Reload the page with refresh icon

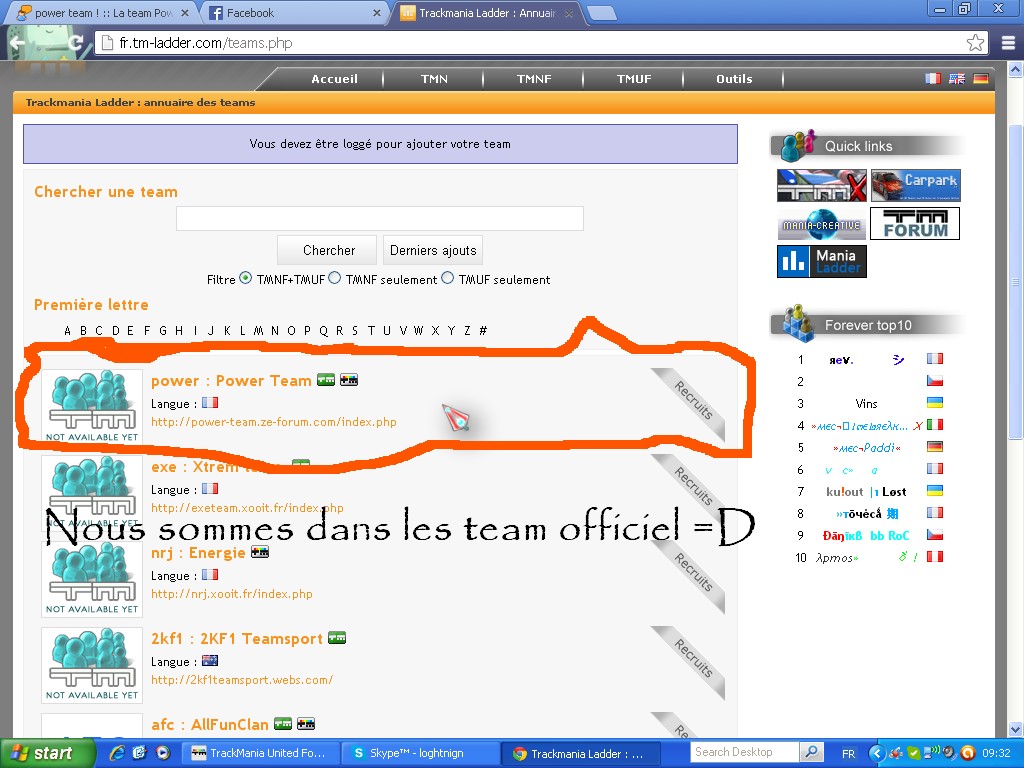click(x=76, y=43)
